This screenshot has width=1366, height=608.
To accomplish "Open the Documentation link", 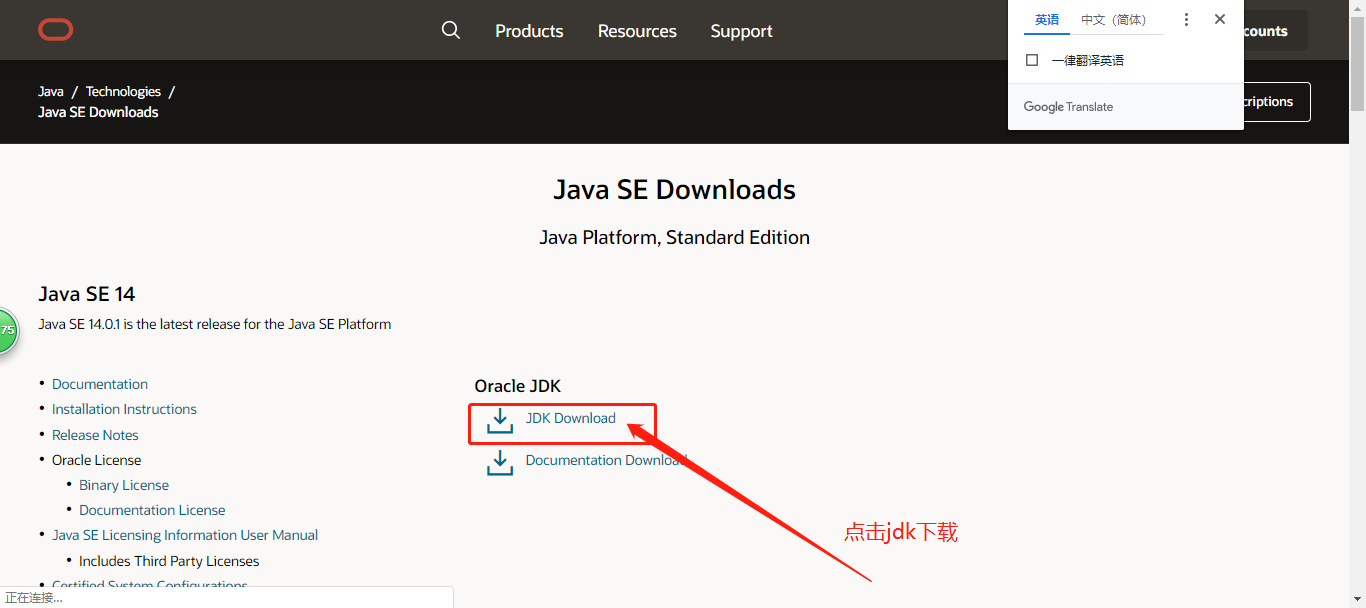I will tap(100, 384).
